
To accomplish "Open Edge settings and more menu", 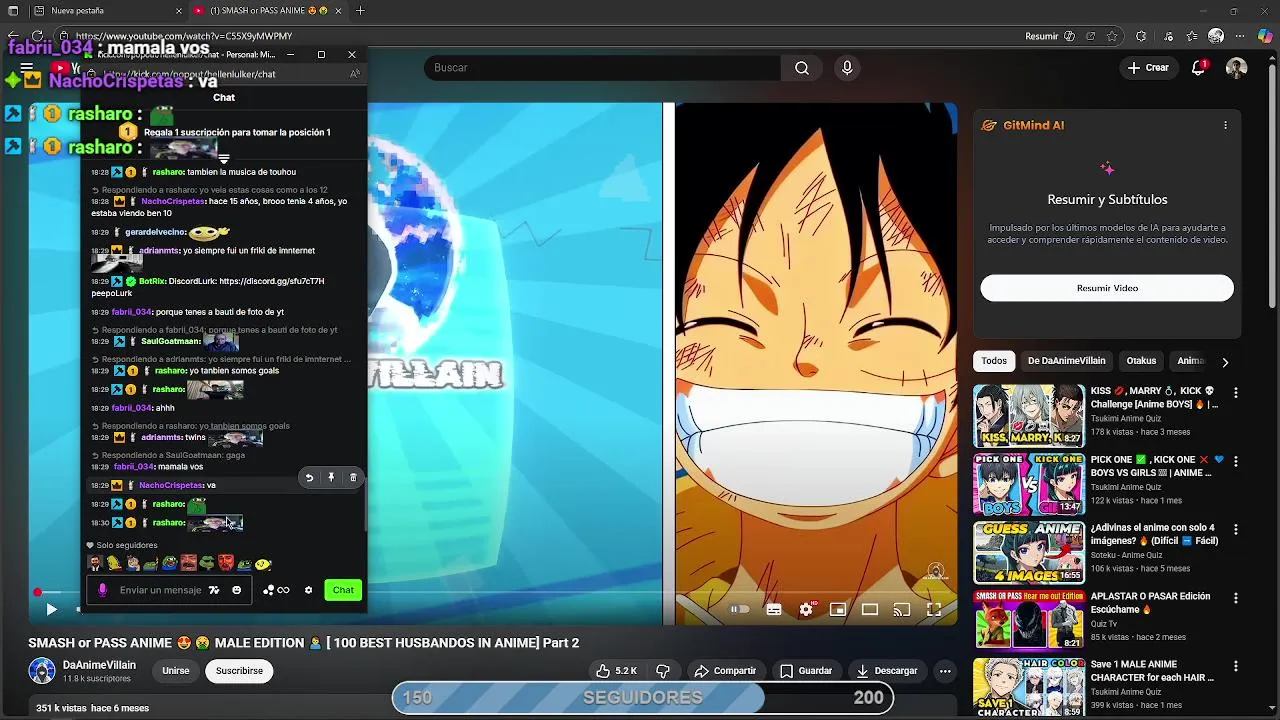I will [1241, 36].
